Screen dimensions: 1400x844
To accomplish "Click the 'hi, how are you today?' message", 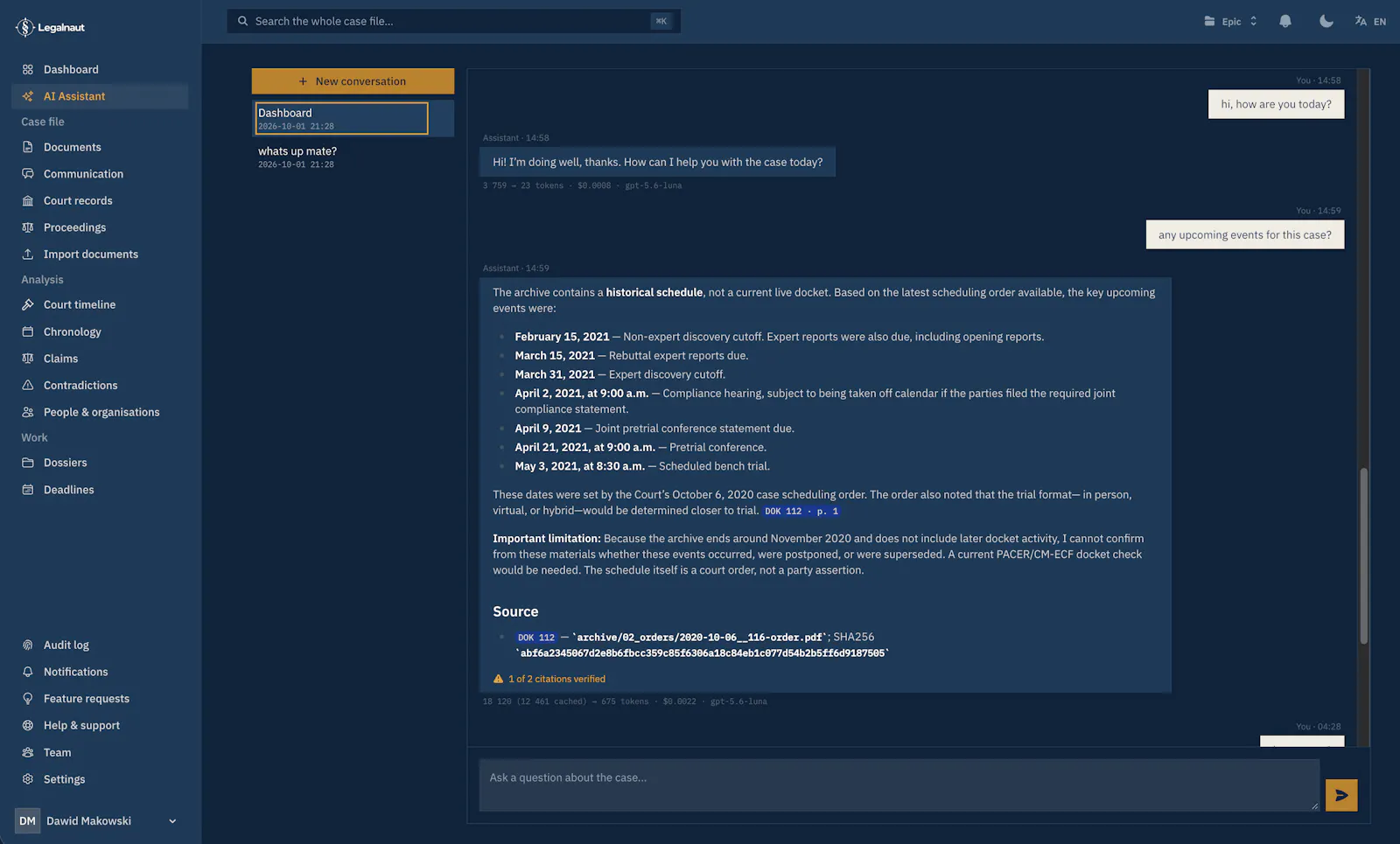I will [x=1276, y=104].
